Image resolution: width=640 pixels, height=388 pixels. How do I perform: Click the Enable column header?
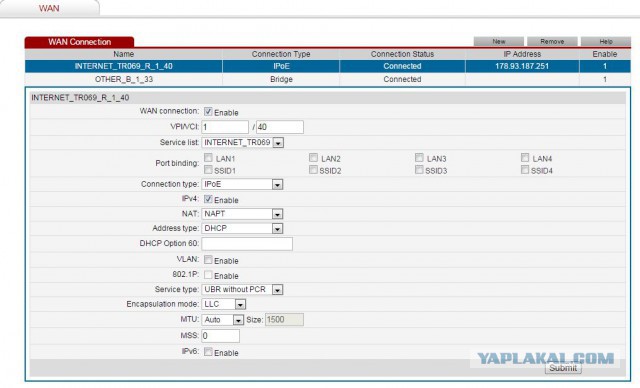coord(605,54)
